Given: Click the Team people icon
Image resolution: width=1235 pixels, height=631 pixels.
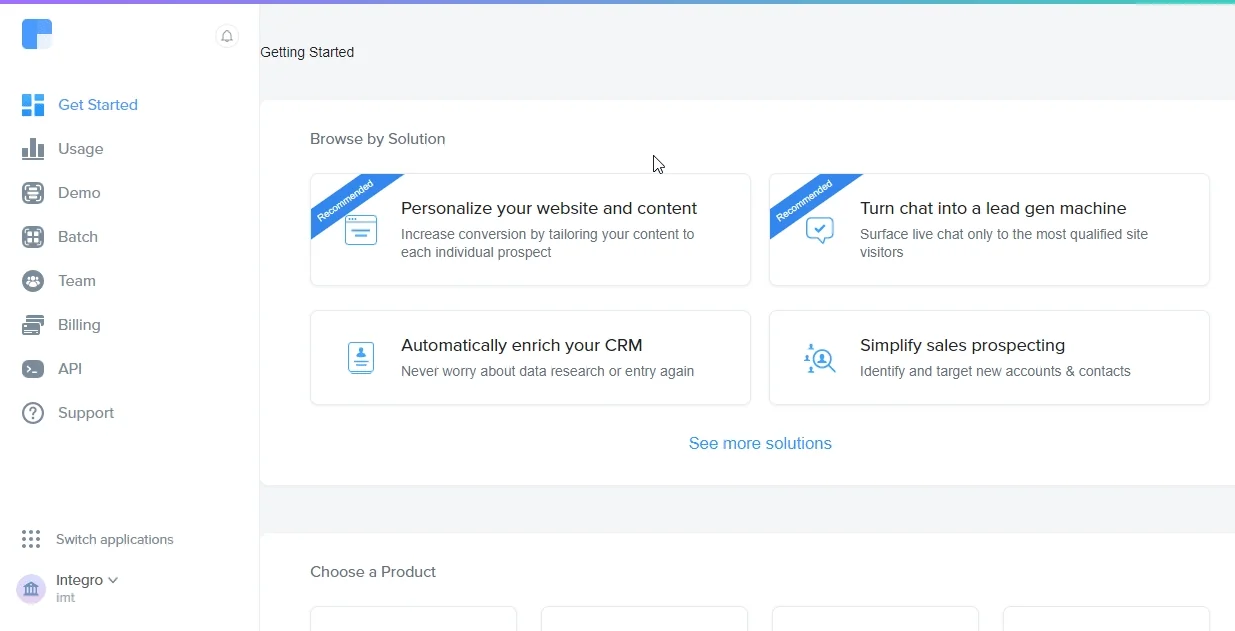Looking at the screenshot, I should (x=33, y=281).
